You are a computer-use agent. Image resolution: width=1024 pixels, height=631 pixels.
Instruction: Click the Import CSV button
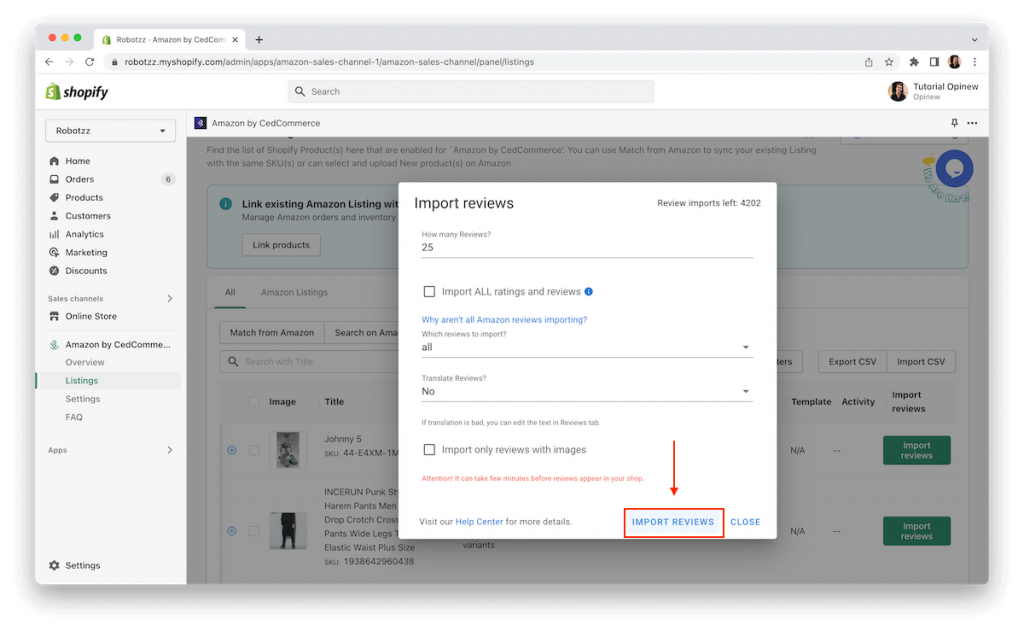(921, 361)
